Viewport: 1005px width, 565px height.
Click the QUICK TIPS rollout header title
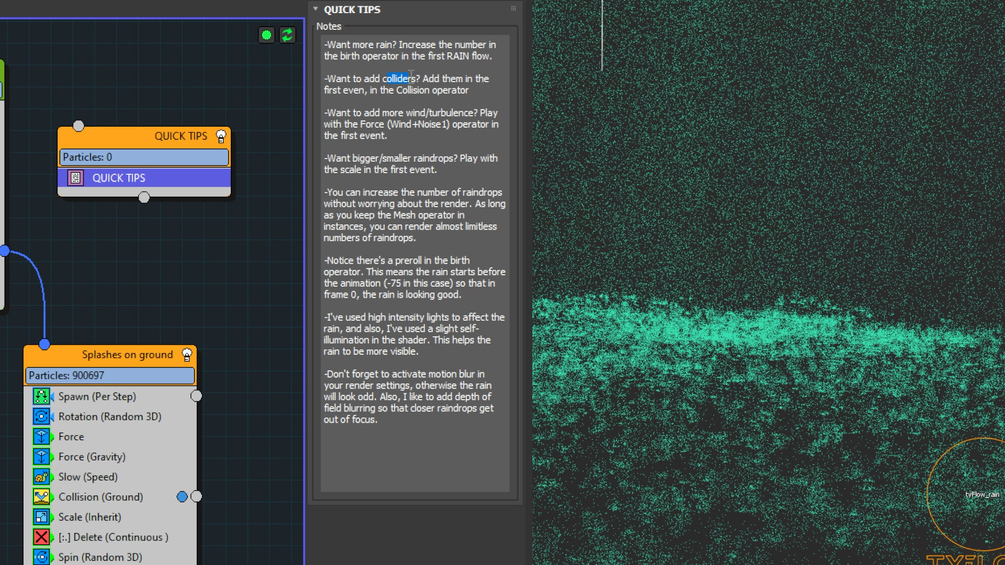coord(352,10)
